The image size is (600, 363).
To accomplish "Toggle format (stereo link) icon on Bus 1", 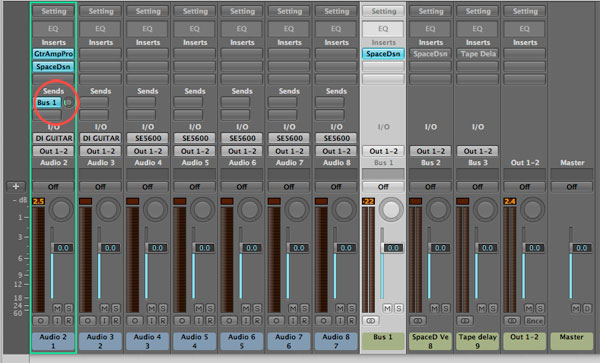I will [x=370, y=321].
